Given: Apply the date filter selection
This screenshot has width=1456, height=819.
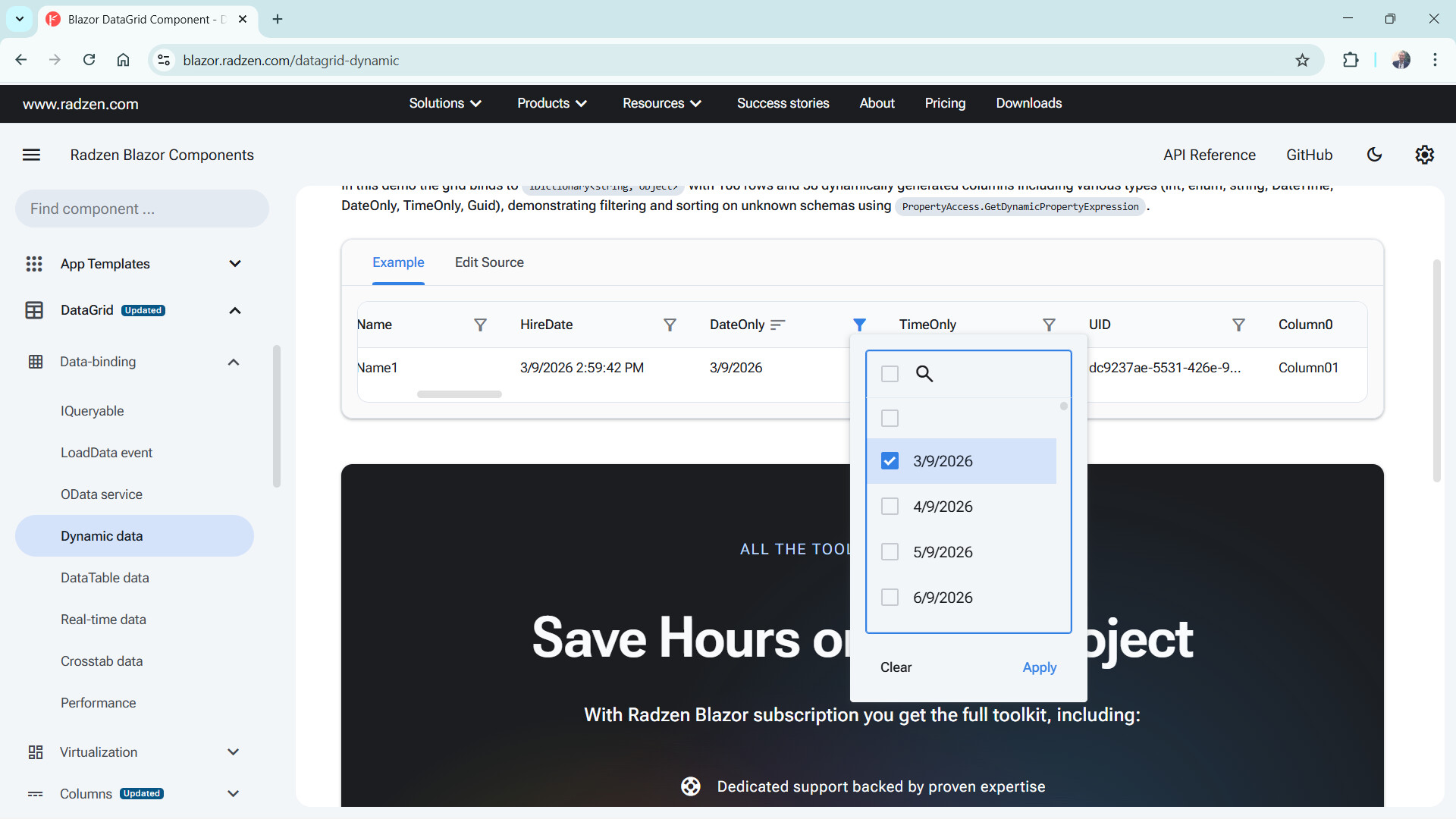Looking at the screenshot, I should point(1039,667).
